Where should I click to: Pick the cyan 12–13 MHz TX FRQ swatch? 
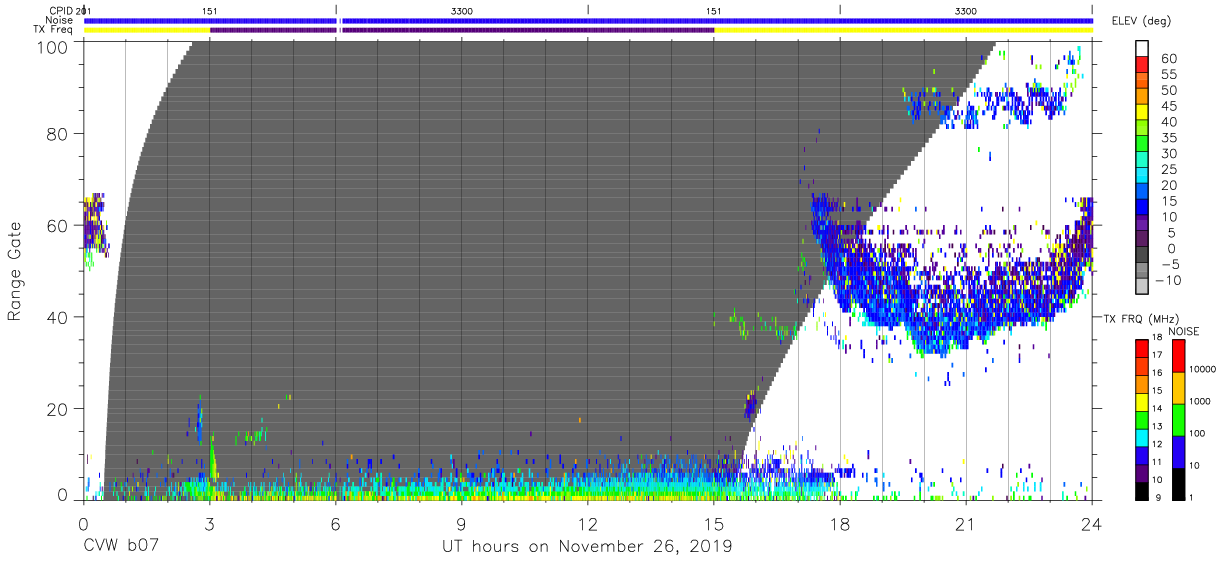point(1143,437)
